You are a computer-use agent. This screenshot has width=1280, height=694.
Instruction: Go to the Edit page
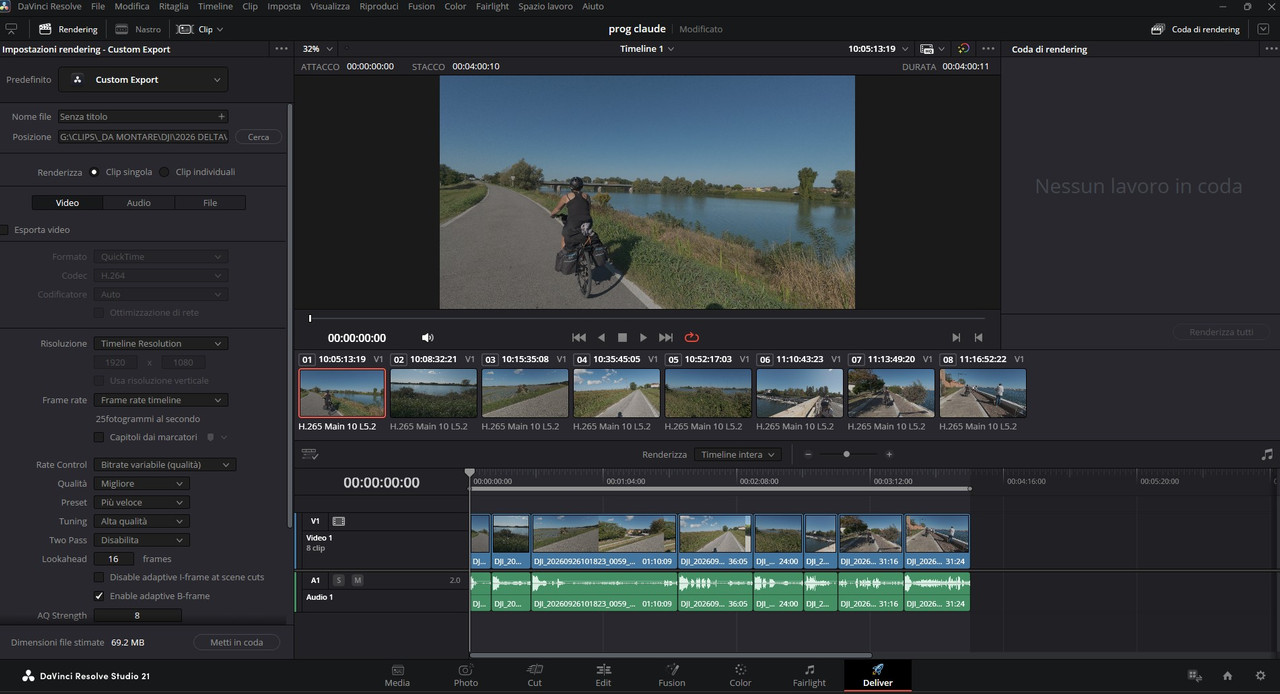click(603, 675)
